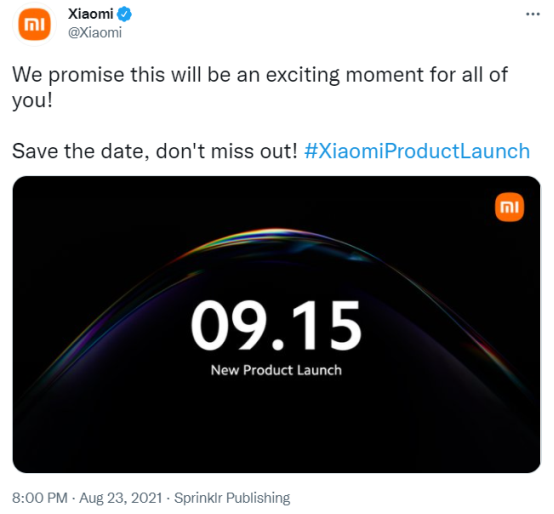Image resolution: width=554 pixels, height=514 pixels.
Task: Click the large 09.15 date text
Action: [276, 325]
